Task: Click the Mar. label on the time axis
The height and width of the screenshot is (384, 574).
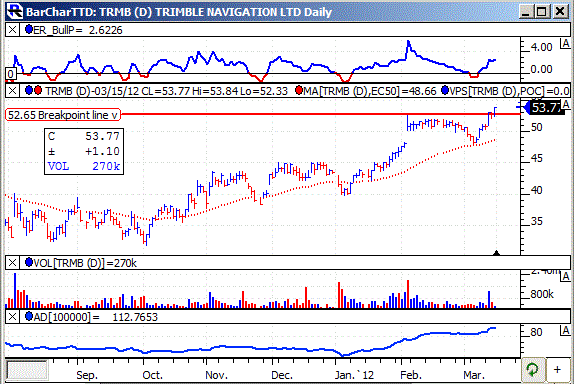Action: tap(474, 375)
